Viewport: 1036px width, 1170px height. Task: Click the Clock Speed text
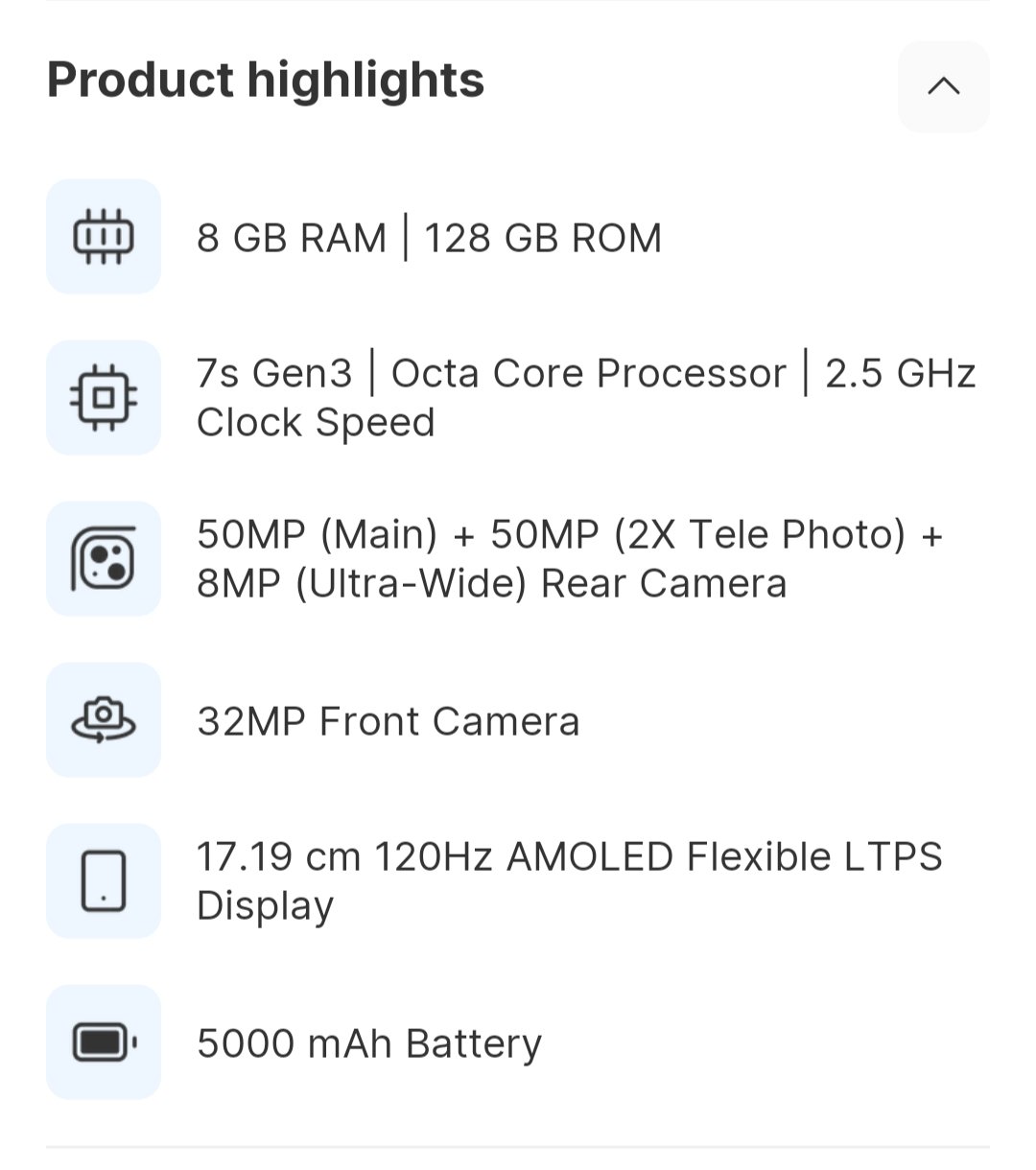(316, 422)
